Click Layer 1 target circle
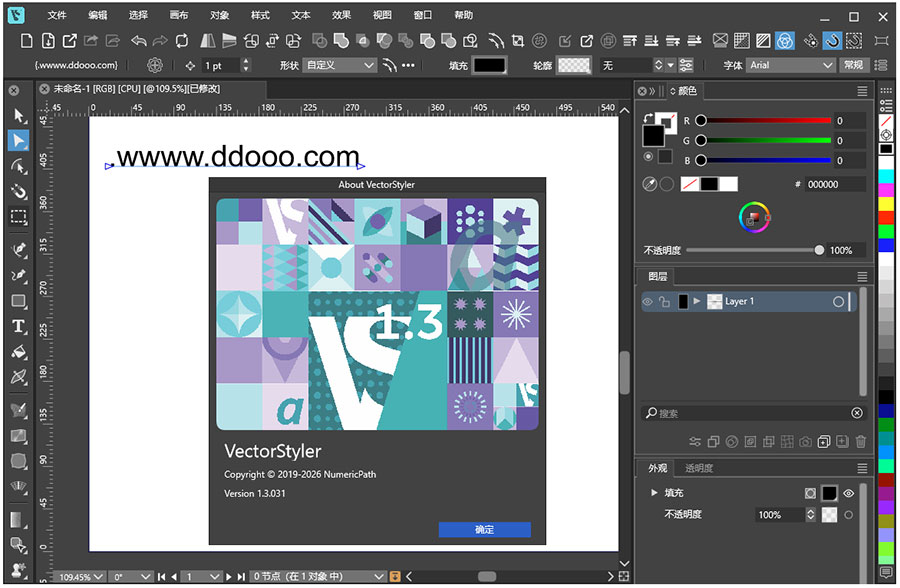Viewport: 900px width, 588px height. click(x=838, y=301)
